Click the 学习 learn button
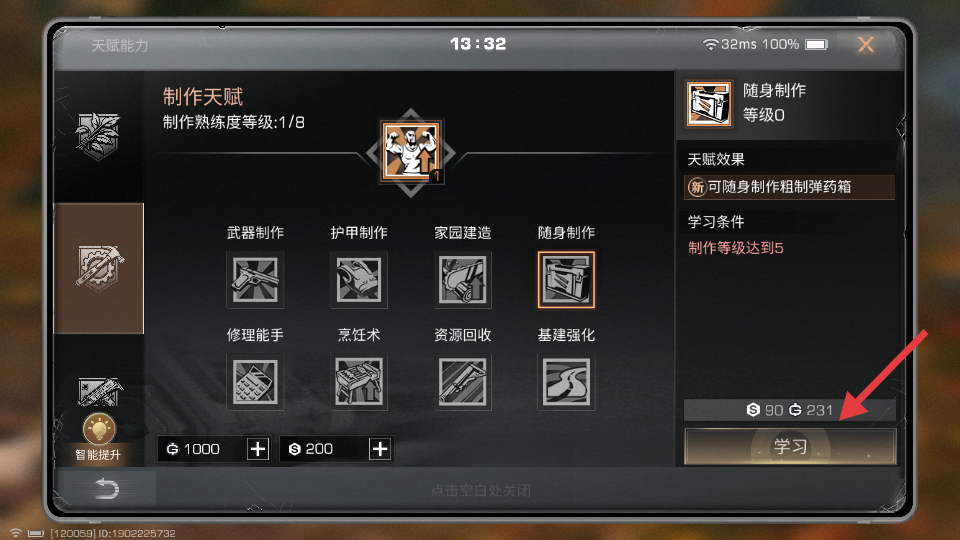The width and height of the screenshot is (960, 540). 790,446
